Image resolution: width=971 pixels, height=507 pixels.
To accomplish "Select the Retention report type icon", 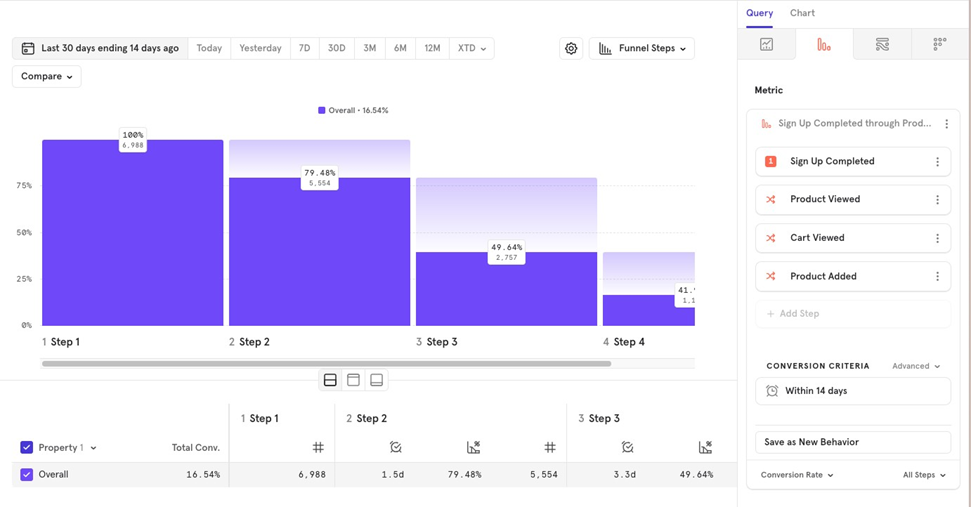I will coord(940,45).
